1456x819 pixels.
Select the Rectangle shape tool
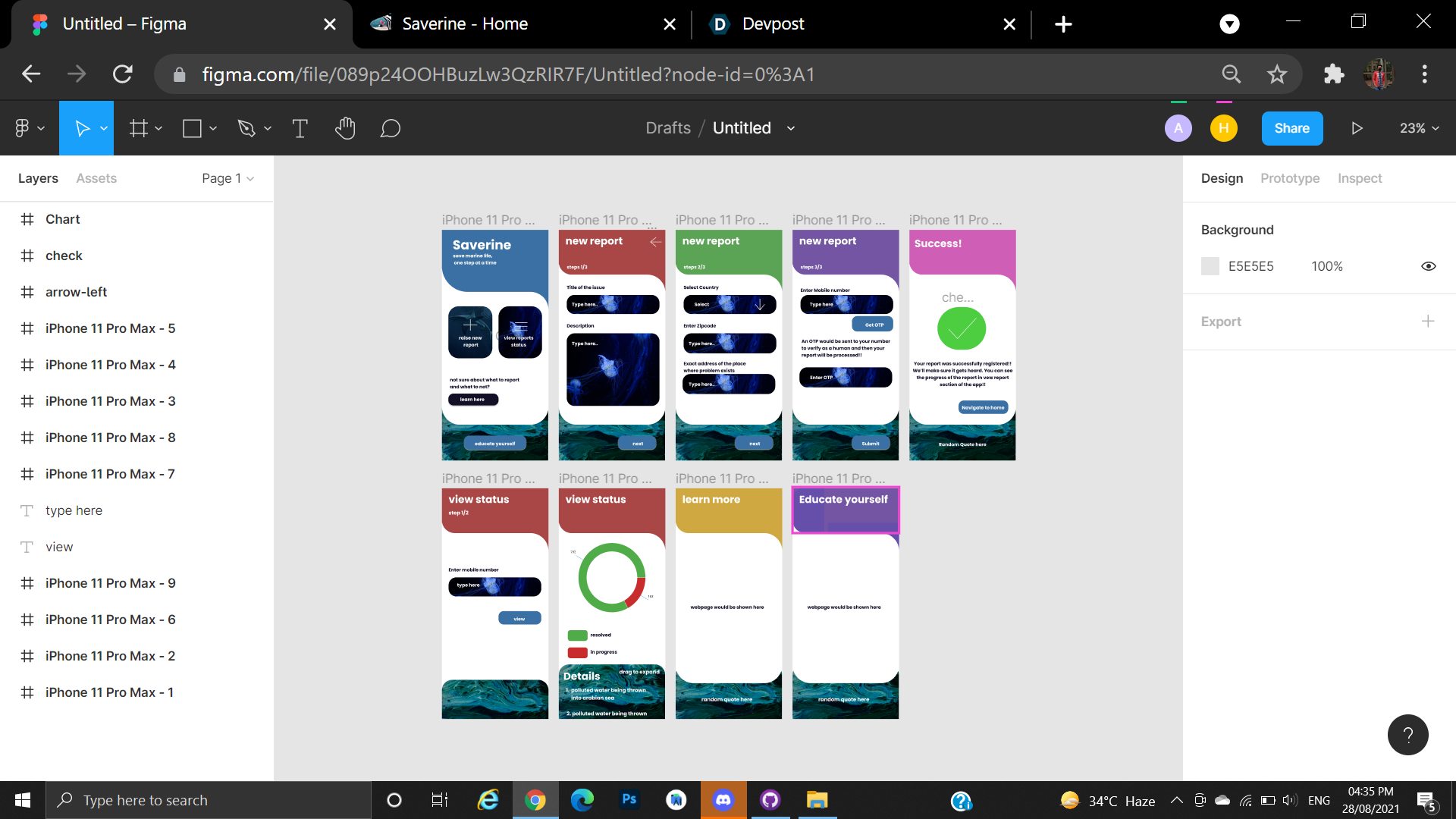(x=192, y=128)
